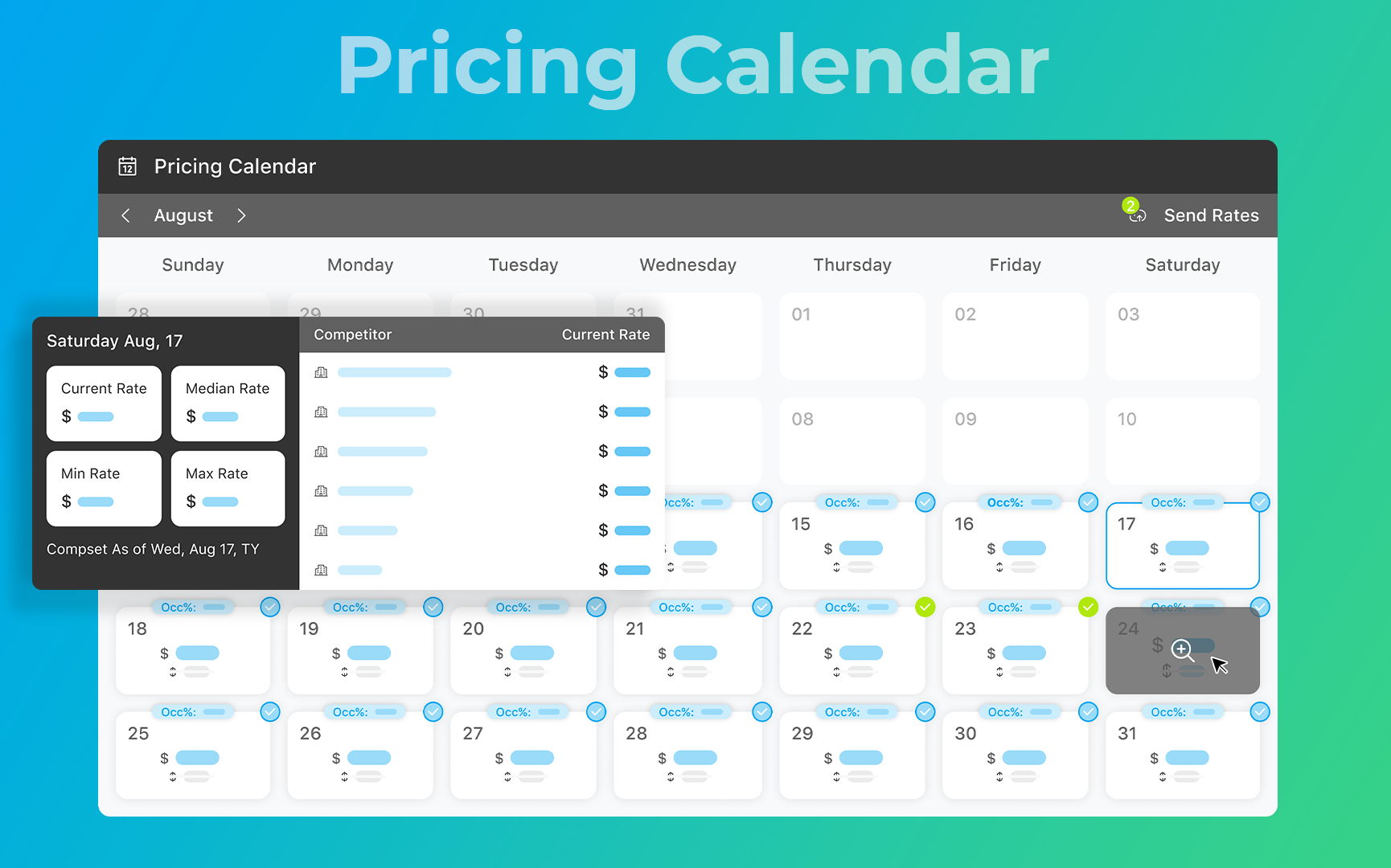Toggle the green checkmark on day 23

pos(1088,608)
